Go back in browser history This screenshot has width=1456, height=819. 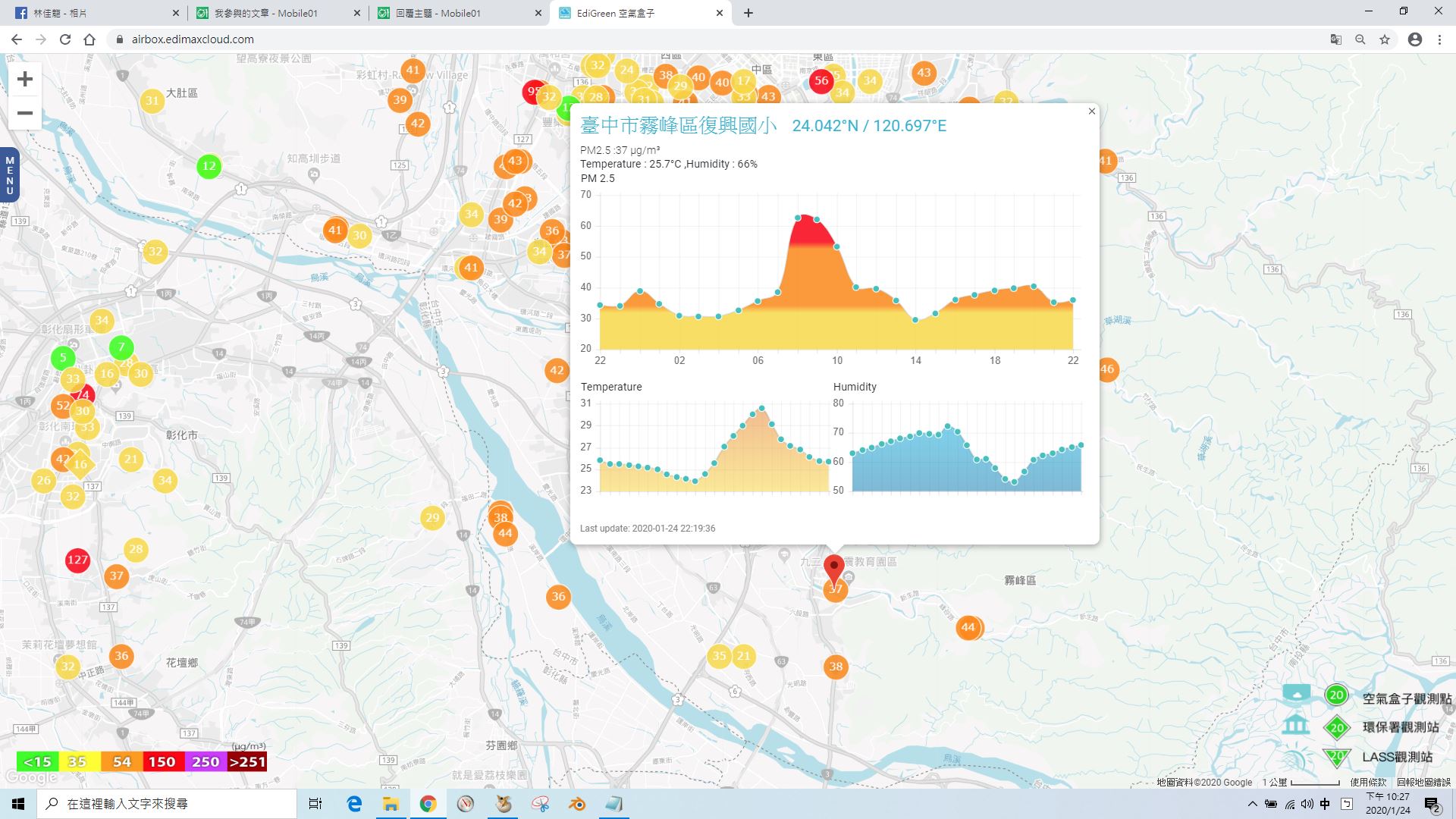17,39
